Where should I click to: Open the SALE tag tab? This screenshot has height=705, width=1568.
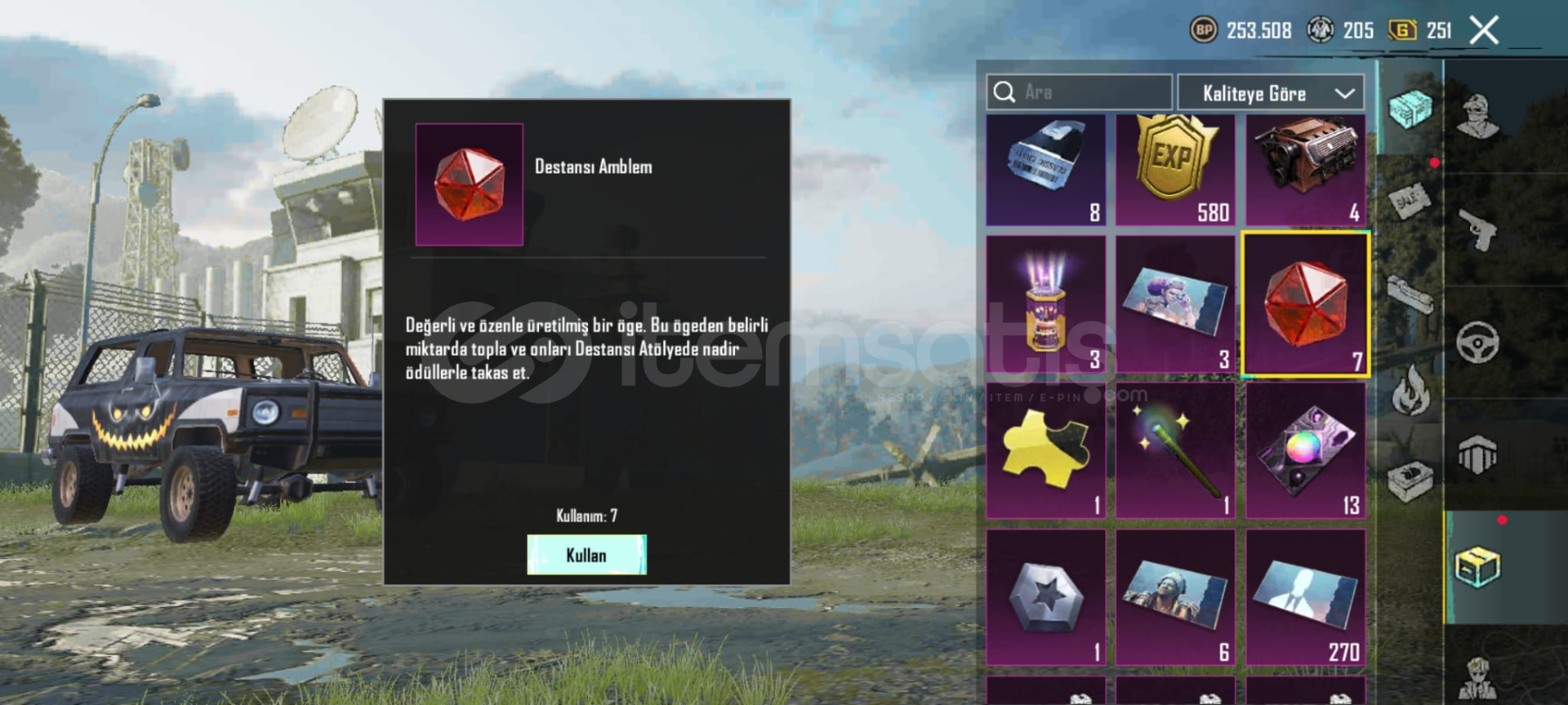[1410, 200]
